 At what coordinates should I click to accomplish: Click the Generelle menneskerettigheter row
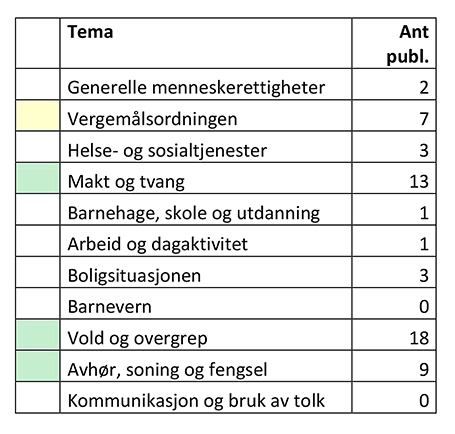click(x=226, y=84)
